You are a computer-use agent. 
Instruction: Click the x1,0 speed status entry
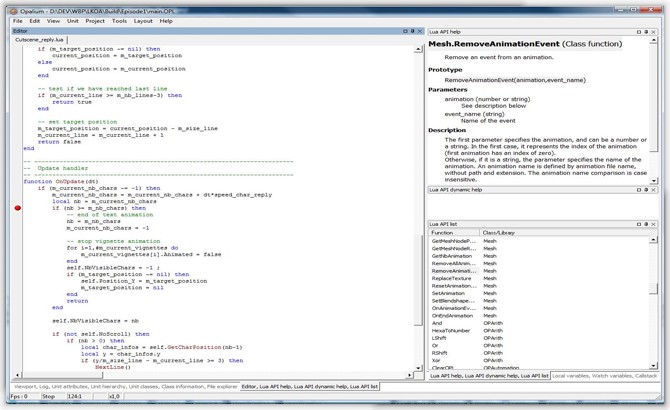tap(114, 397)
